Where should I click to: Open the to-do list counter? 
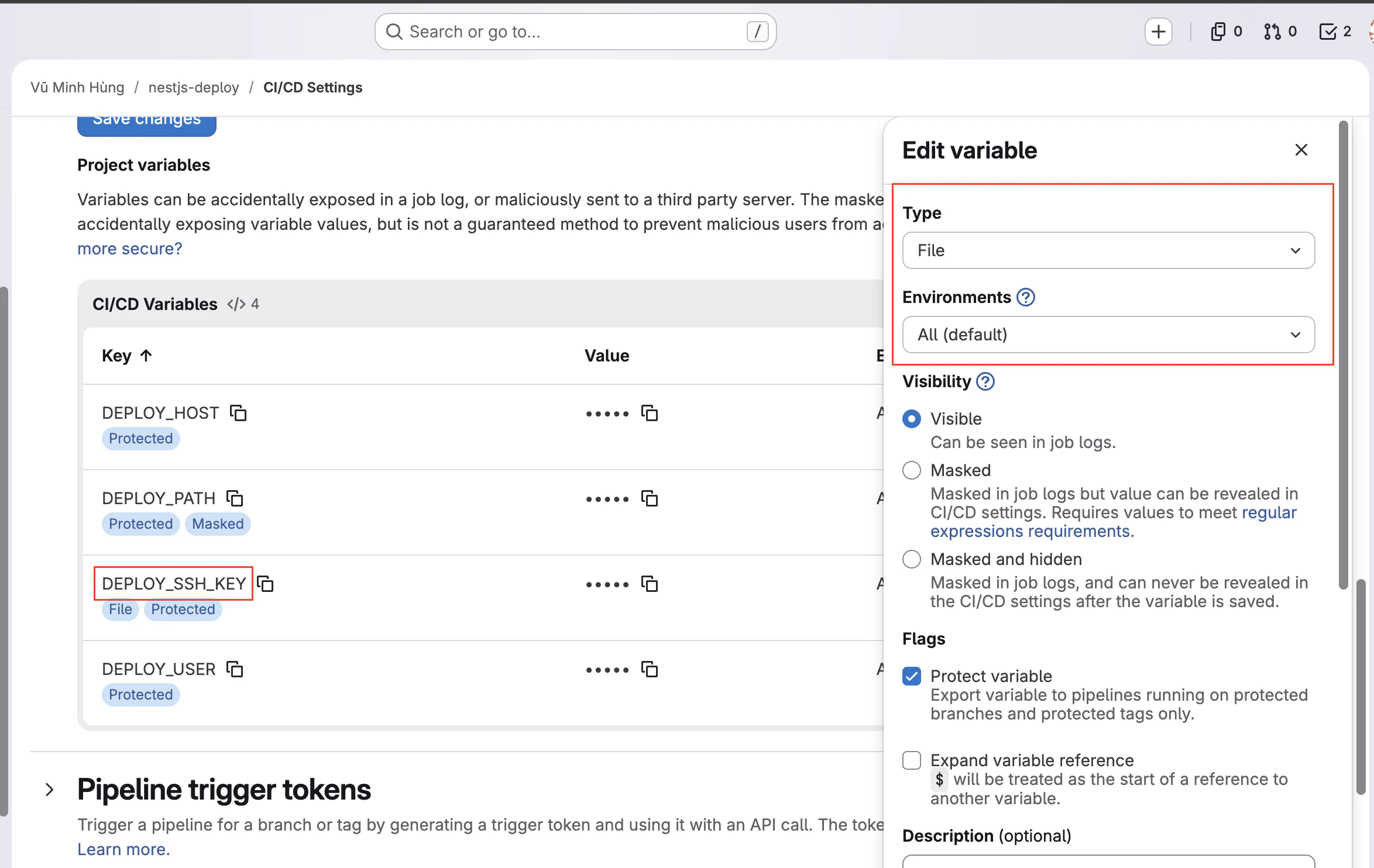[x=1335, y=32]
